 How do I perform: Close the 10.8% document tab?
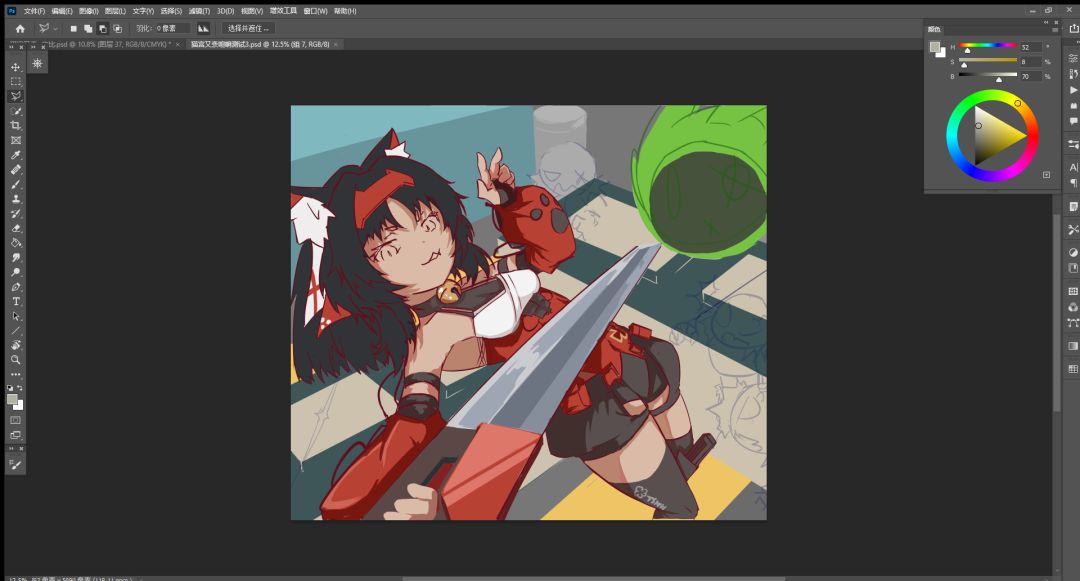point(178,44)
